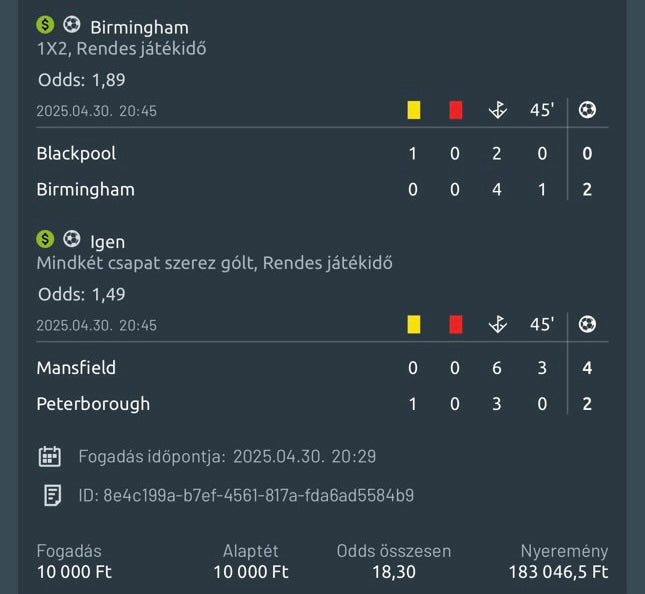Image resolution: width=645 pixels, height=594 pixels.
Task: Click the corner kick flag icon for Mansfield match
Action: tap(497, 324)
